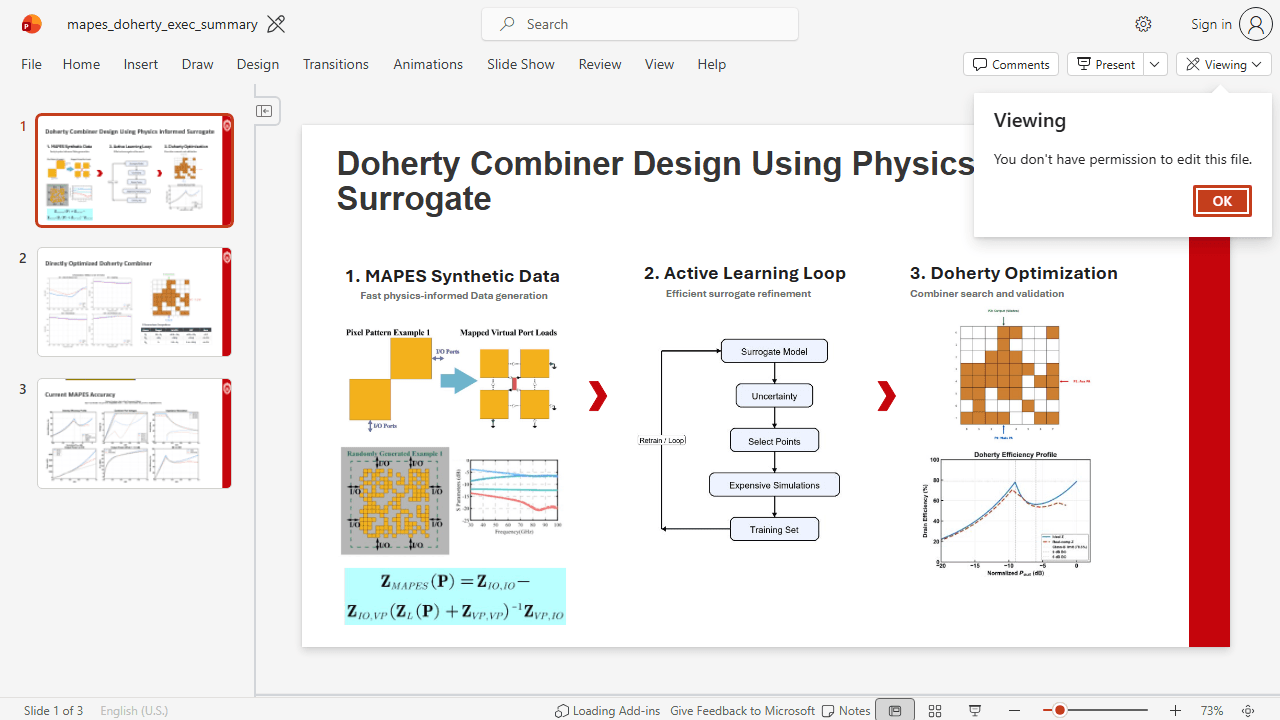Click the zoom out minus icon
Screen dimensions: 1280x720
click(x=1015, y=710)
